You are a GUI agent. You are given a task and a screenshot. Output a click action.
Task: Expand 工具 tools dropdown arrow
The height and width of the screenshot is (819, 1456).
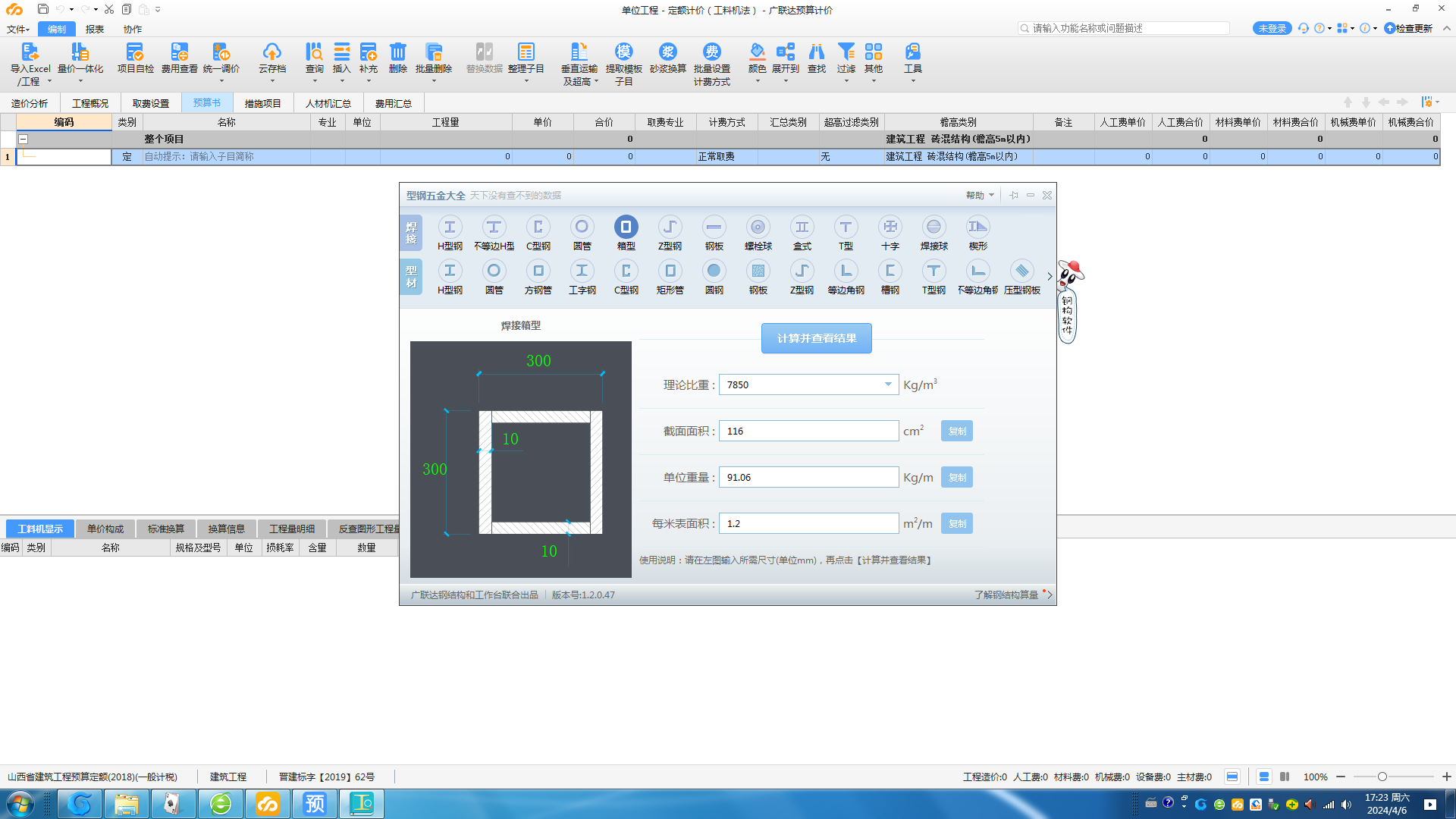912,80
